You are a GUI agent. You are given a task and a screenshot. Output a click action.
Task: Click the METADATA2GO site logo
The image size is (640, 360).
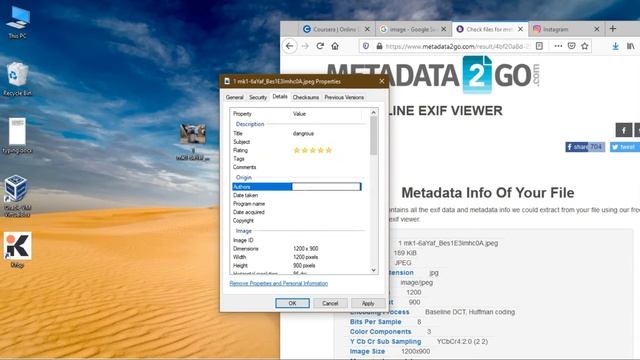[433, 75]
